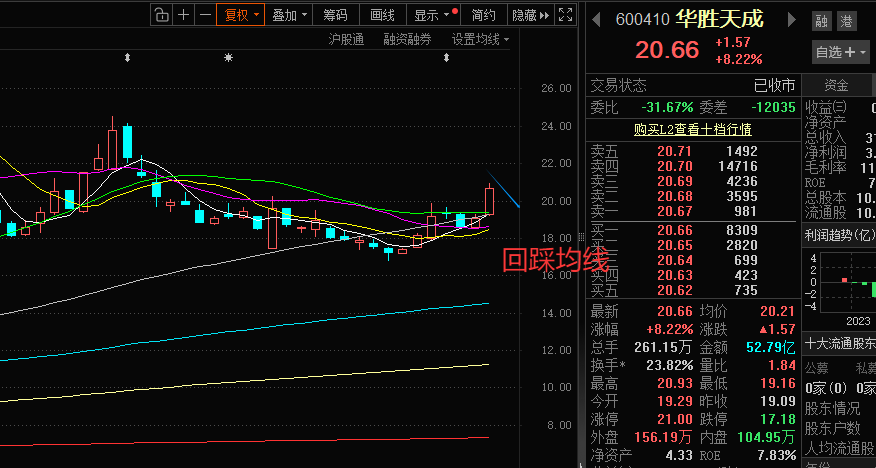Click the 昨收 value 19.09
The height and width of the screenshot is (468, 876).
coord(777,402)
